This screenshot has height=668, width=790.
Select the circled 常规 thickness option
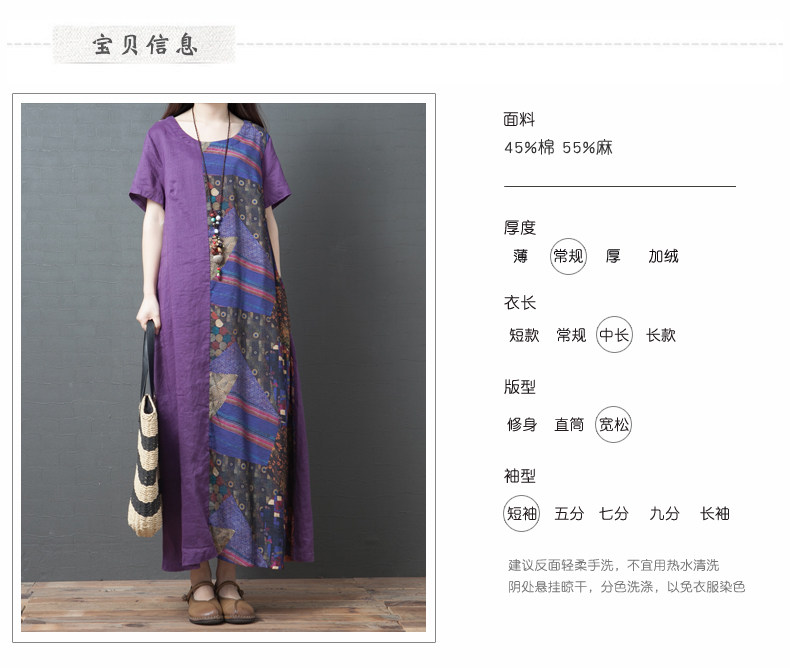tap(568, 256)
